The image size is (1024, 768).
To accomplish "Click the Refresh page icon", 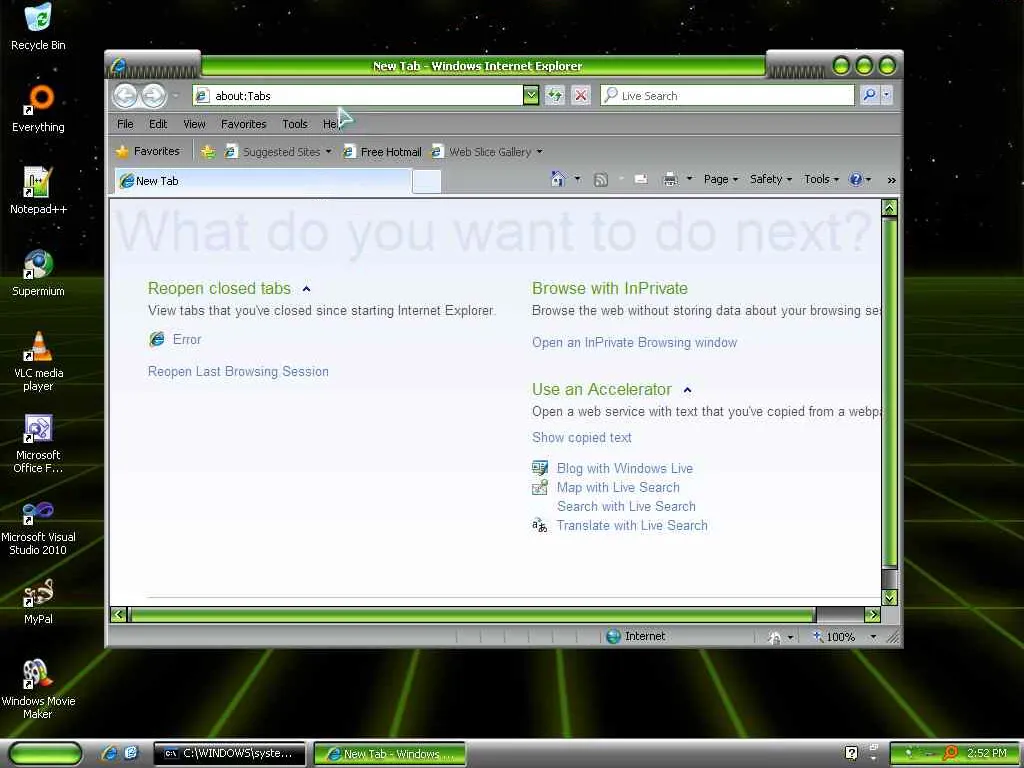I will point(554,95).
